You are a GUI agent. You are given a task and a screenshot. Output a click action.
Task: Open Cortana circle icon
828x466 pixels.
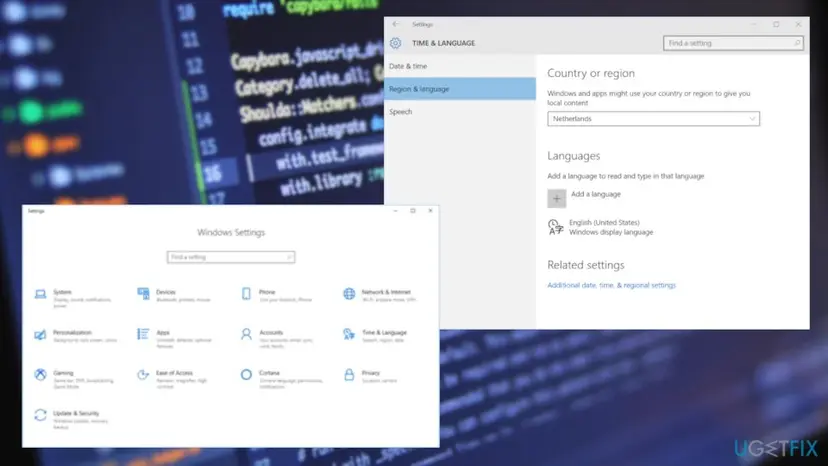246,375
